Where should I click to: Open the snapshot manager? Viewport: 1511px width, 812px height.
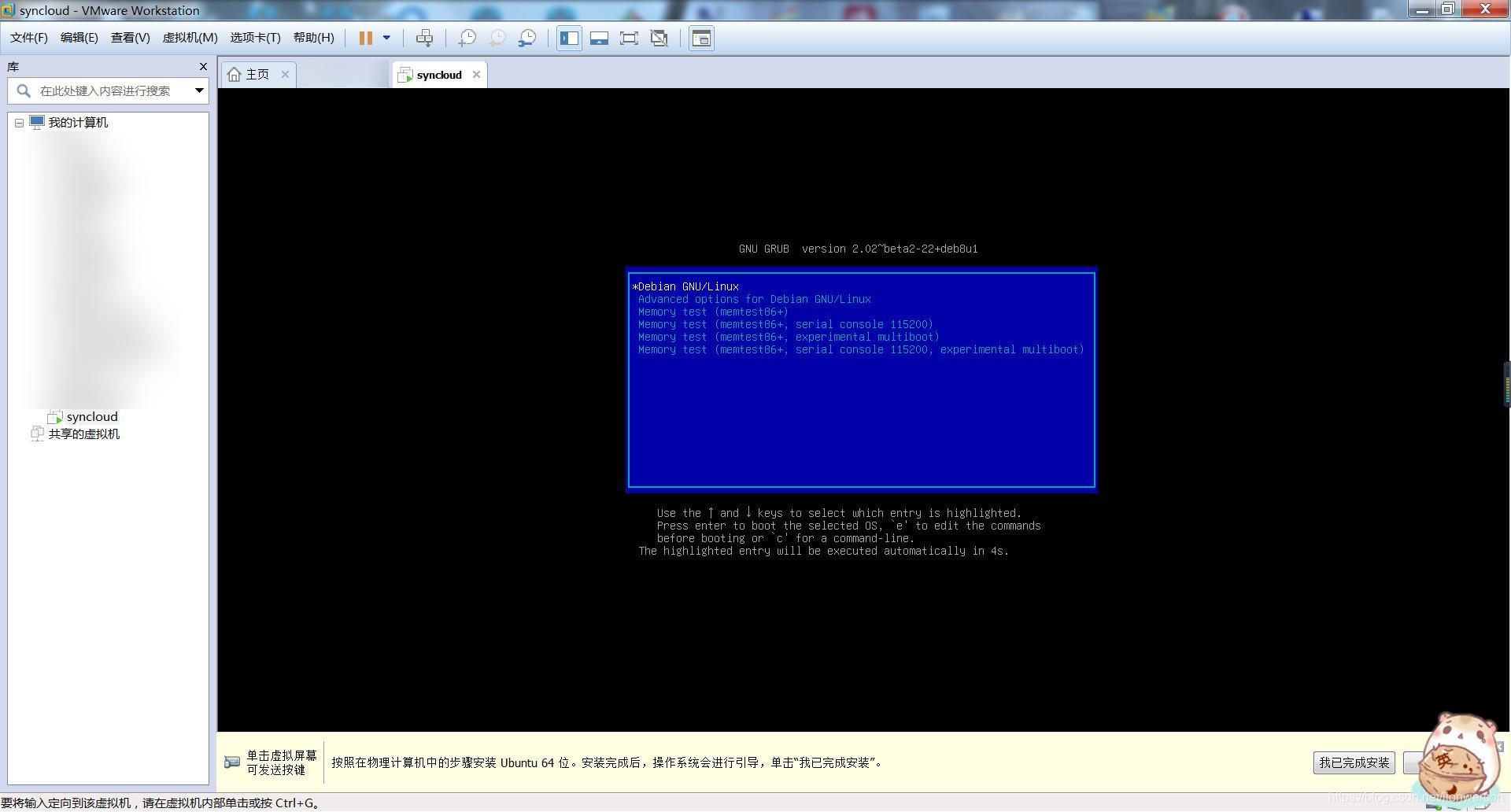(x=527, y=38)
